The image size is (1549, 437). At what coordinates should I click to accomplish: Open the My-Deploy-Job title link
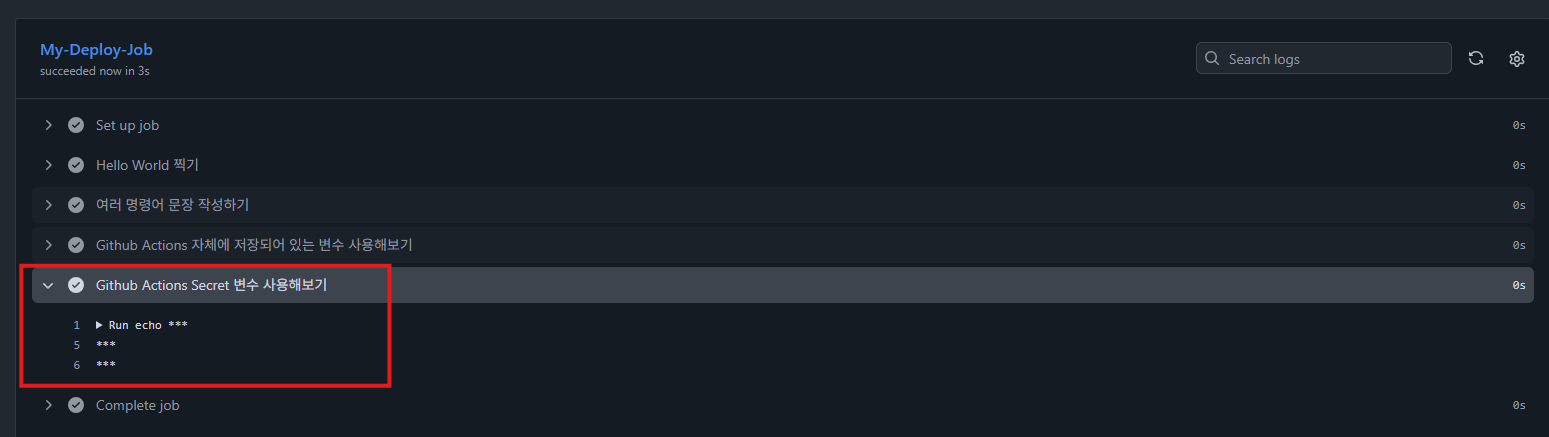[x=96, y=49]
